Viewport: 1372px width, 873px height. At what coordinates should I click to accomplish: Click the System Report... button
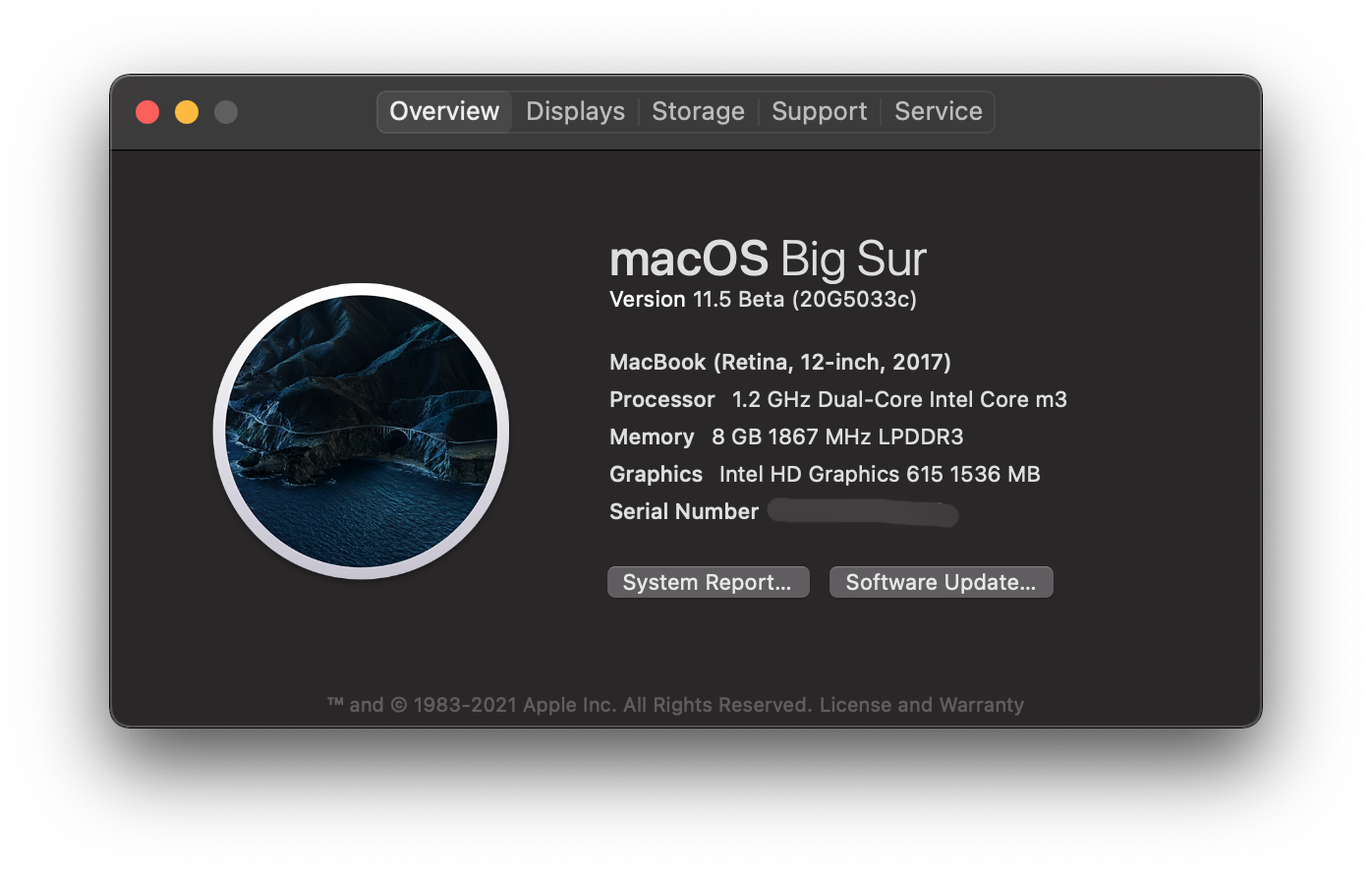(708, 582)
